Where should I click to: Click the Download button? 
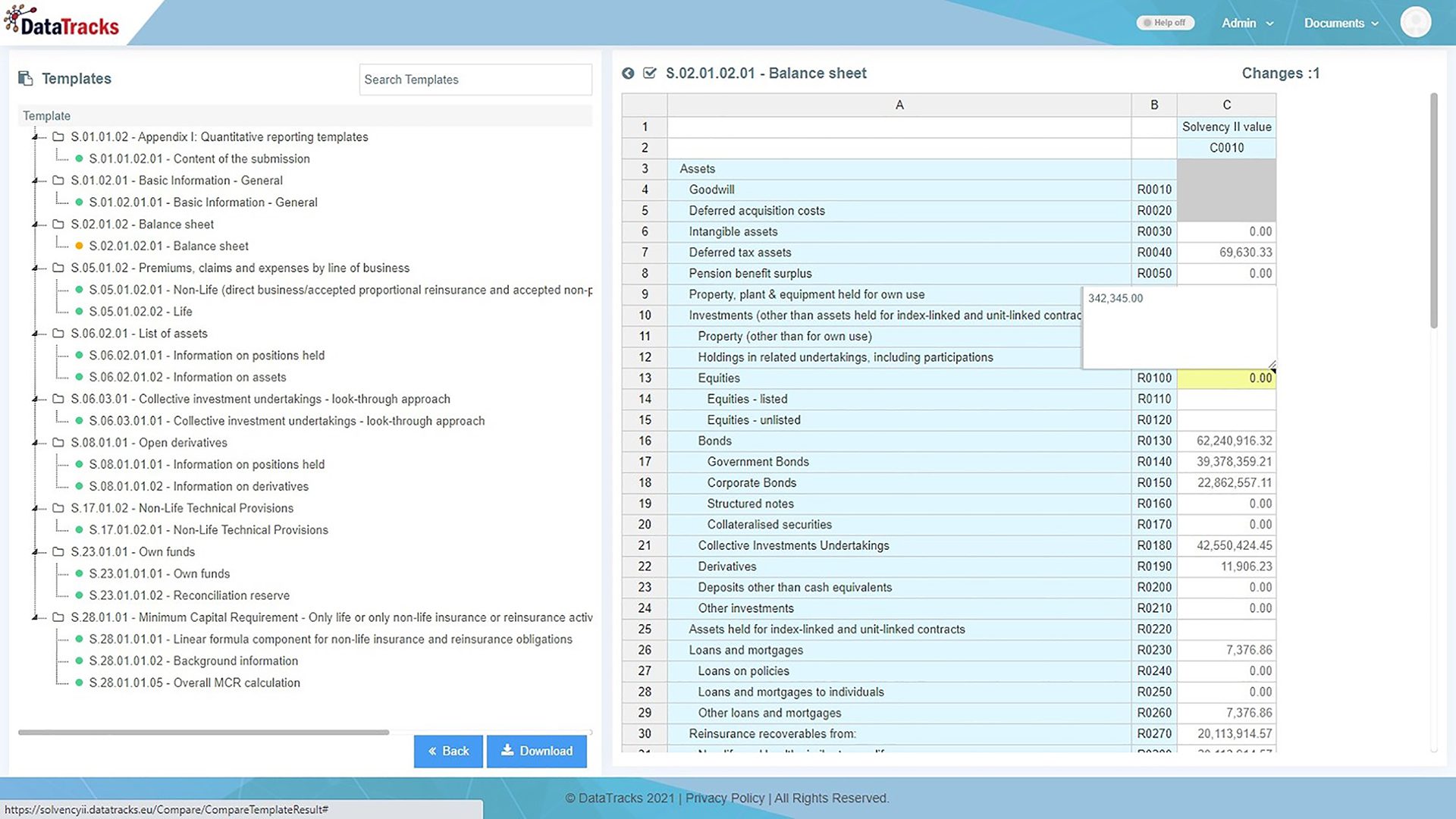click(536, 751)
